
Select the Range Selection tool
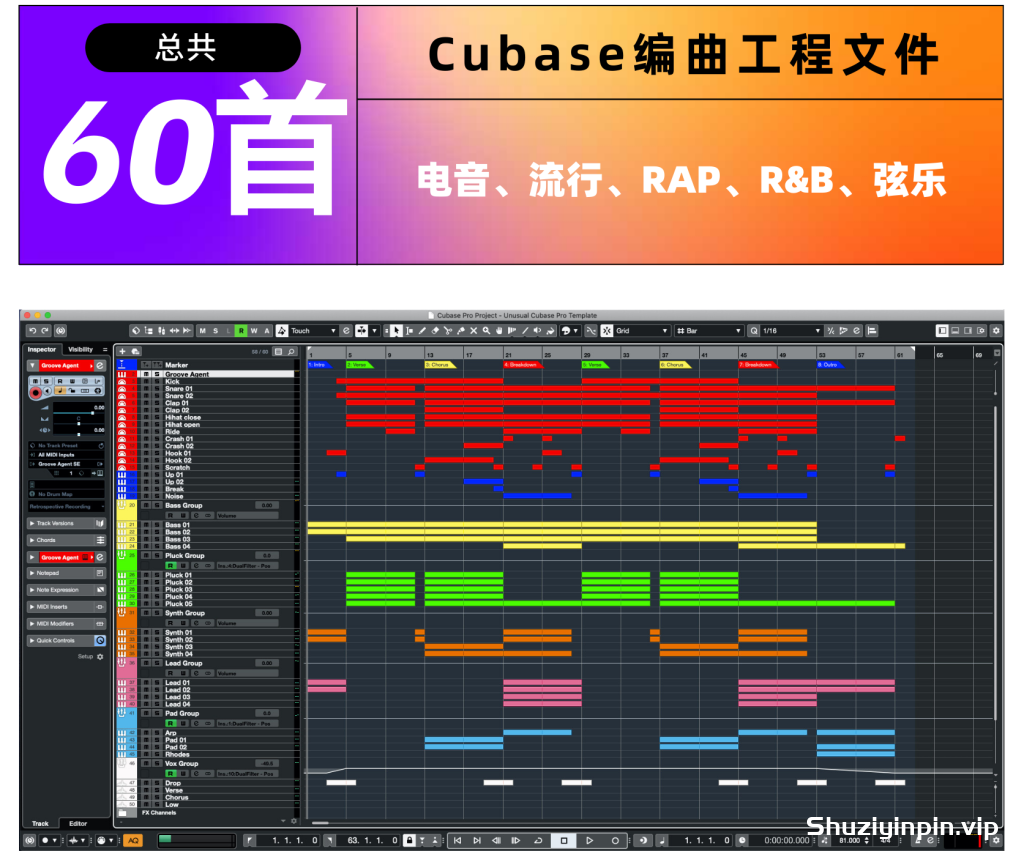click(x=409, y=331)
